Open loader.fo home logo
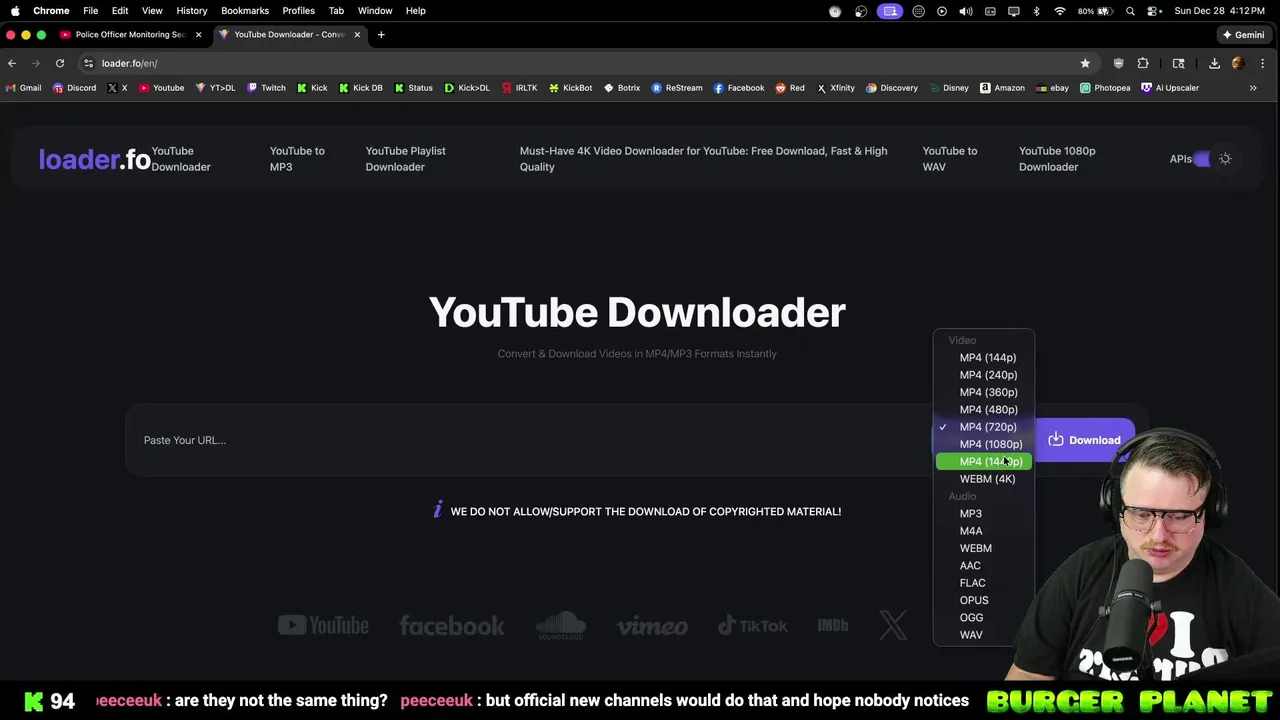The image size is (1280, 720). pos(94,159)
